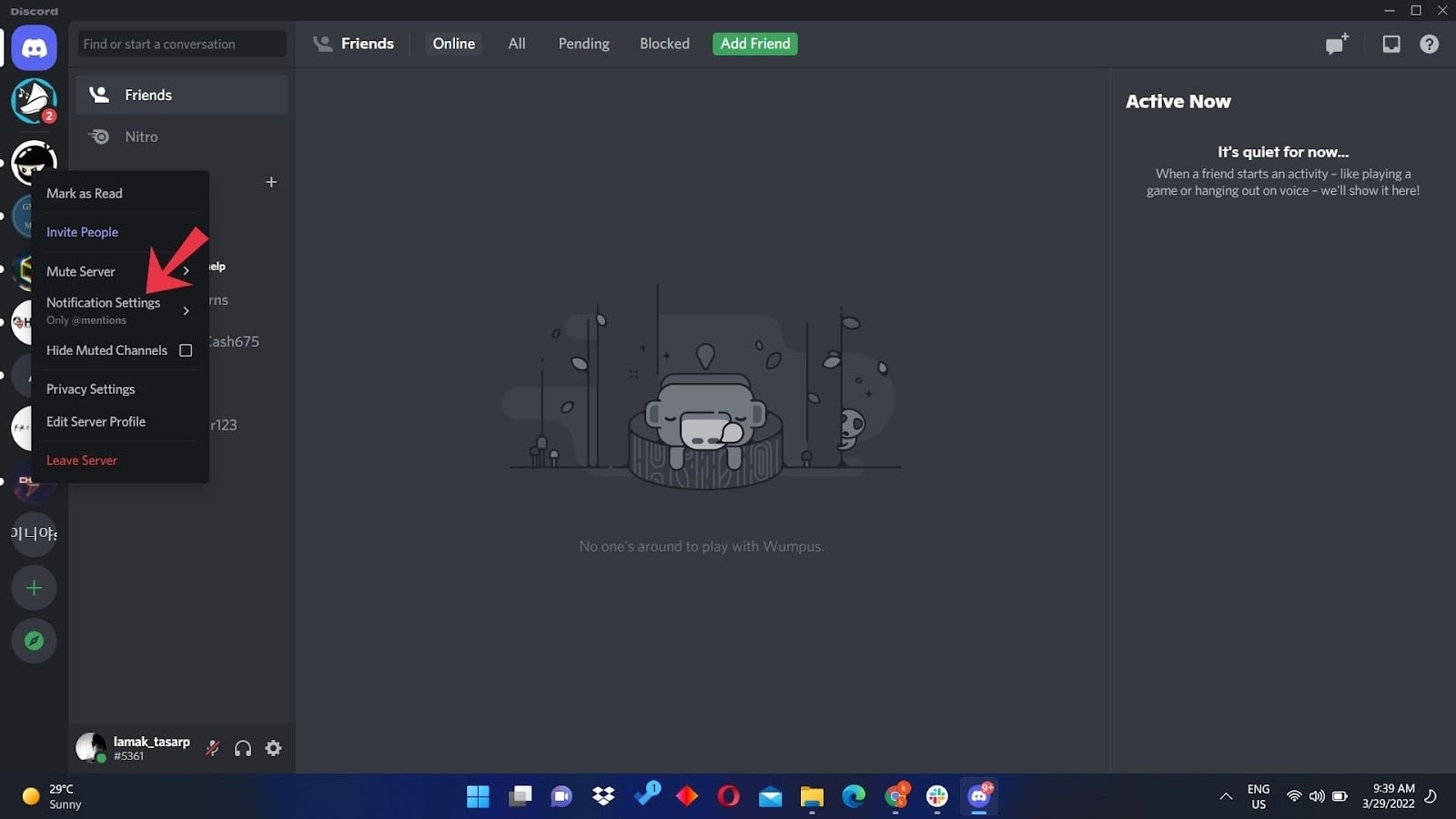This screenshot has height=819, width=1456.
Task: Open Slack from the taskbar
Action: (x=937, y=797)
